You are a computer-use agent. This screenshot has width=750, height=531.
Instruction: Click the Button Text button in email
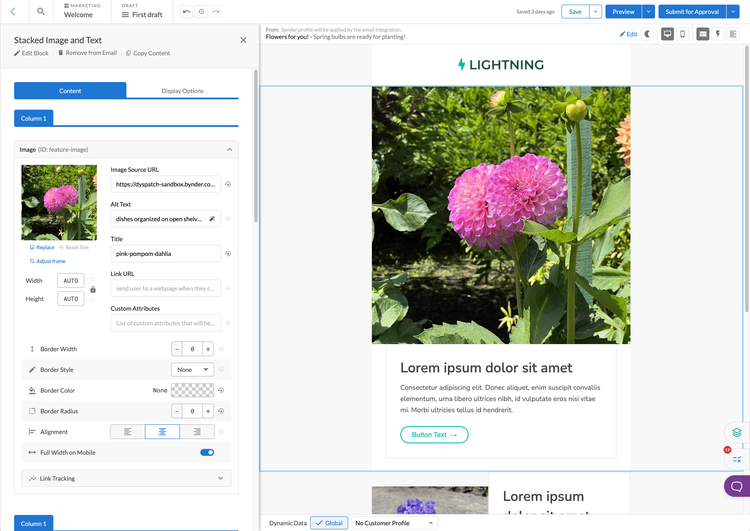click(x=434, y=435)
